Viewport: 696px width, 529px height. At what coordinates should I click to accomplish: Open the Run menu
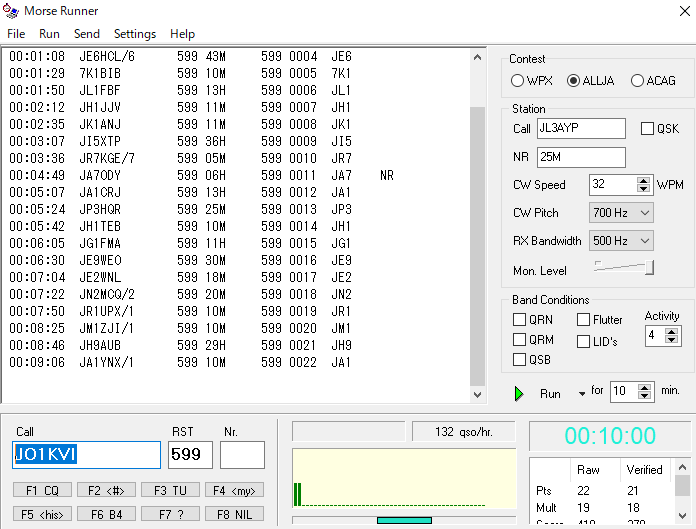49,34
